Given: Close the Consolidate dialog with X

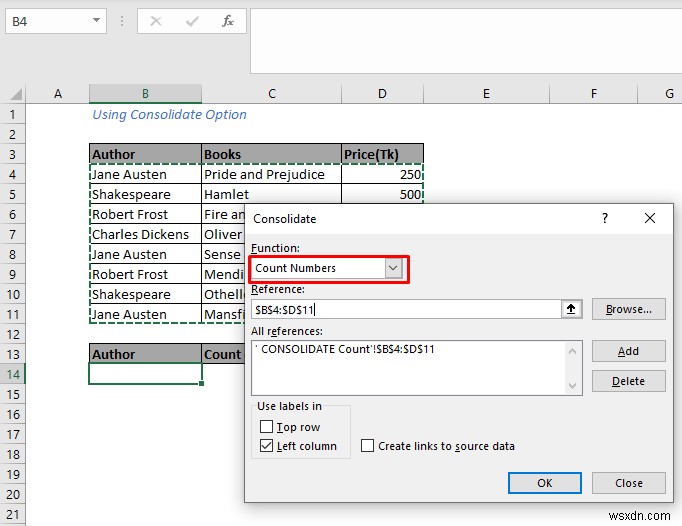Looking at the screenshot, I should coord(650,218).
